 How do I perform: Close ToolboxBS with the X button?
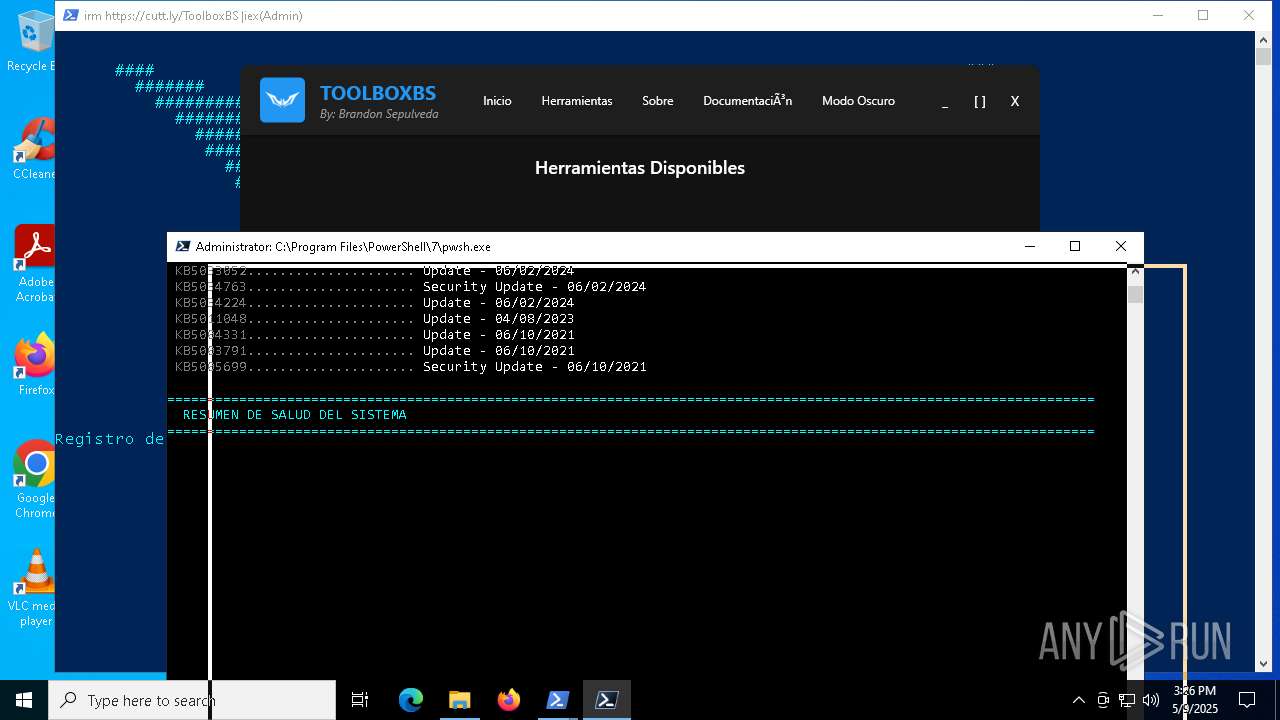1015,101
